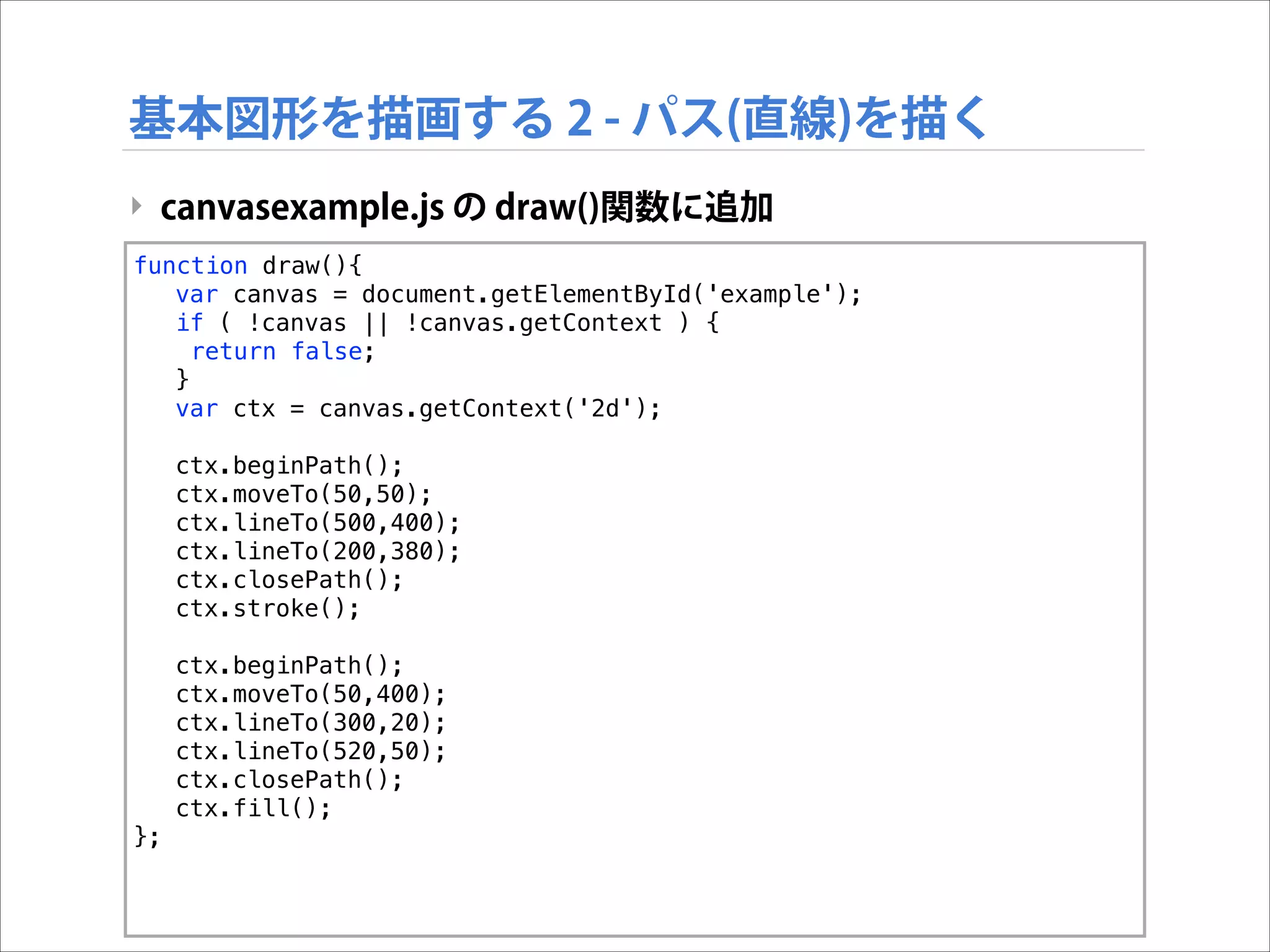Click the line 'function draw(){'
This screenshot has width=1270, height=952.
[x=248, y=266]
